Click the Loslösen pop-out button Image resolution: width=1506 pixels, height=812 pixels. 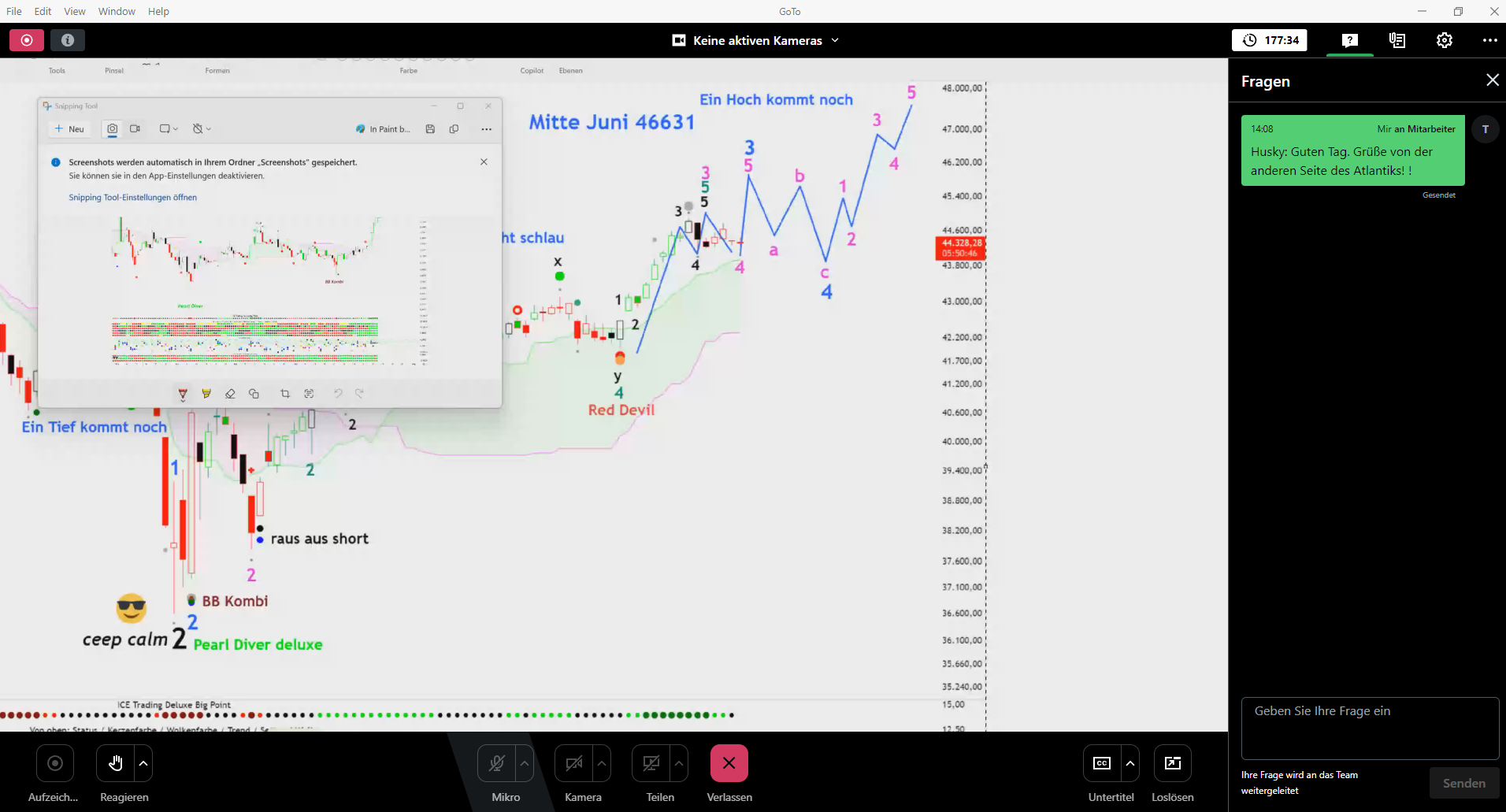[1172, 763]
